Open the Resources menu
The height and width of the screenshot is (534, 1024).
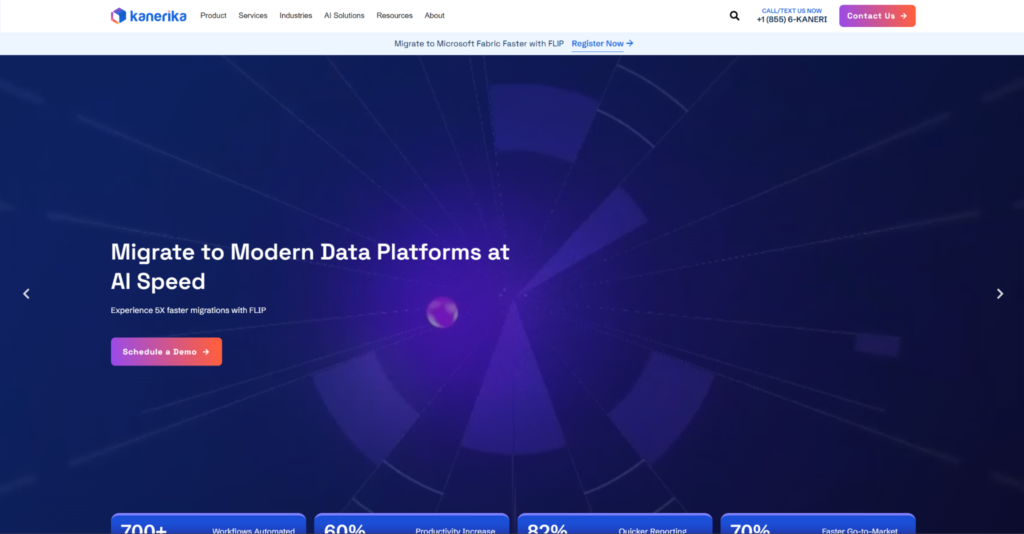point(394,16)
